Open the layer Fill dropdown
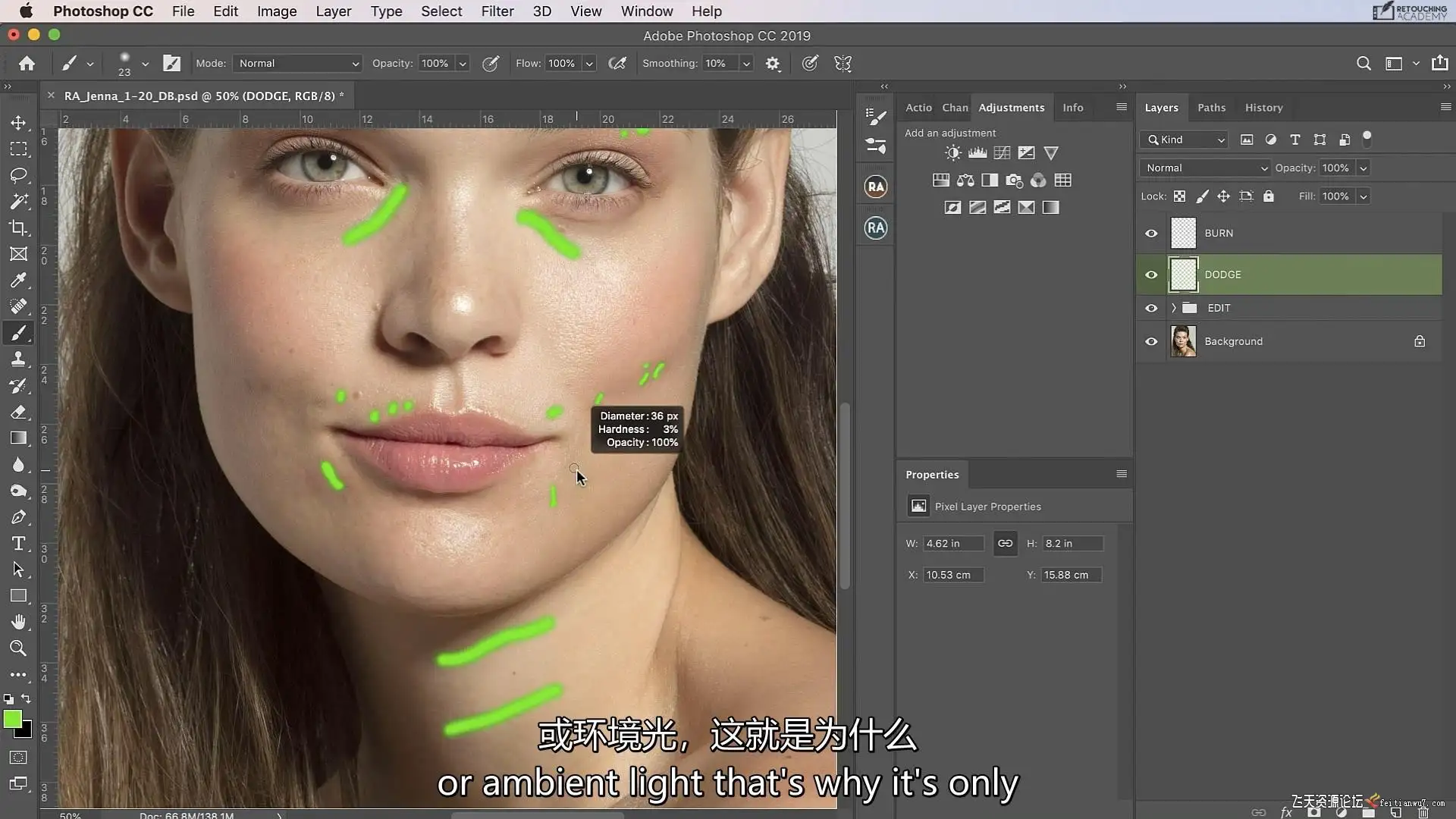Viewport: 1456px width, 819px height. point(1363,196)
